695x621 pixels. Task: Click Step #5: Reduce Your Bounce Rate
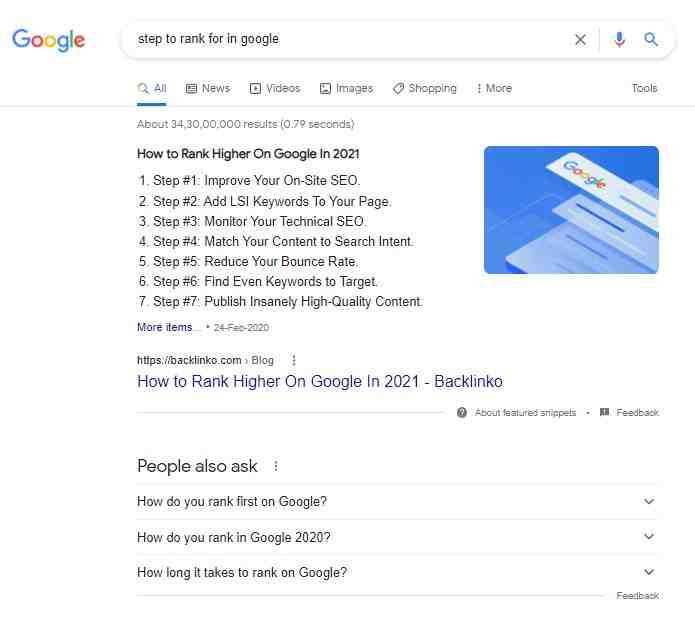point(255,262)
